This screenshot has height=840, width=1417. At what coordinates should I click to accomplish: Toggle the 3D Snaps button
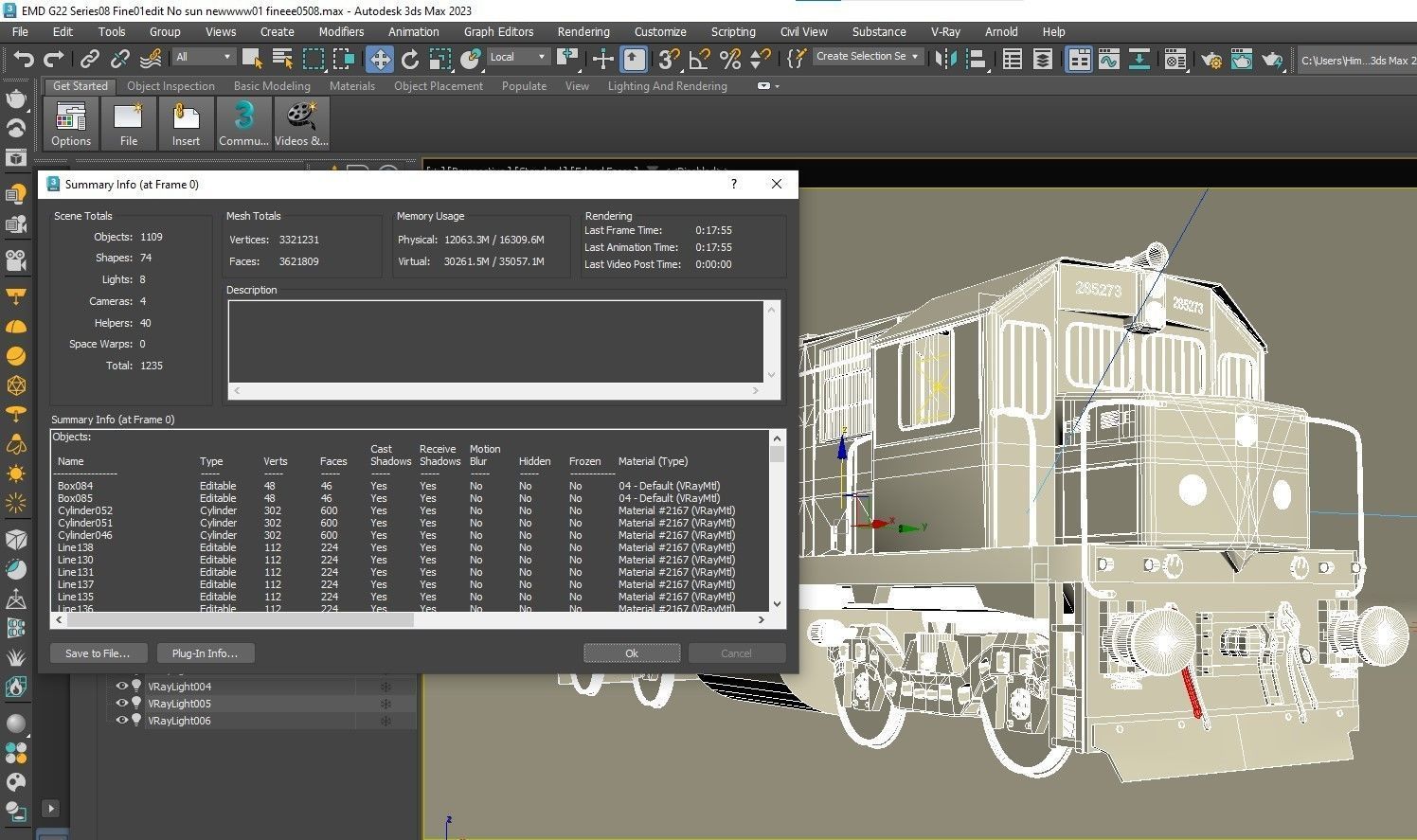point(669,60)
